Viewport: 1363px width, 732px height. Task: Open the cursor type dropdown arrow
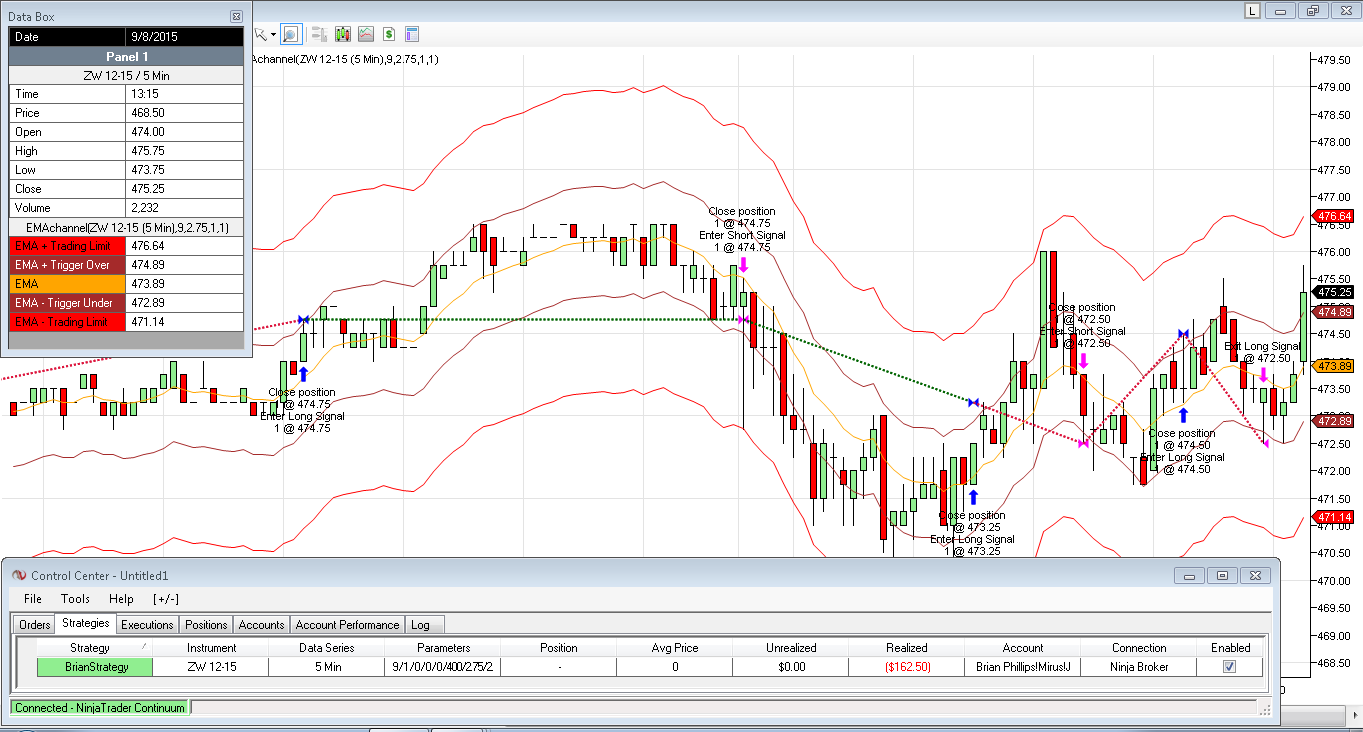273,35
